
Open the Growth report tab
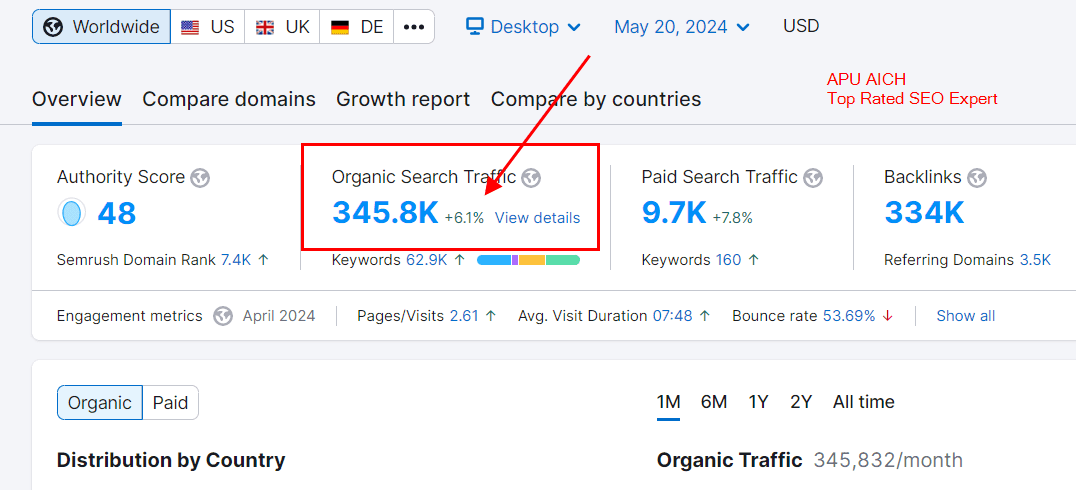click(403, 99)
